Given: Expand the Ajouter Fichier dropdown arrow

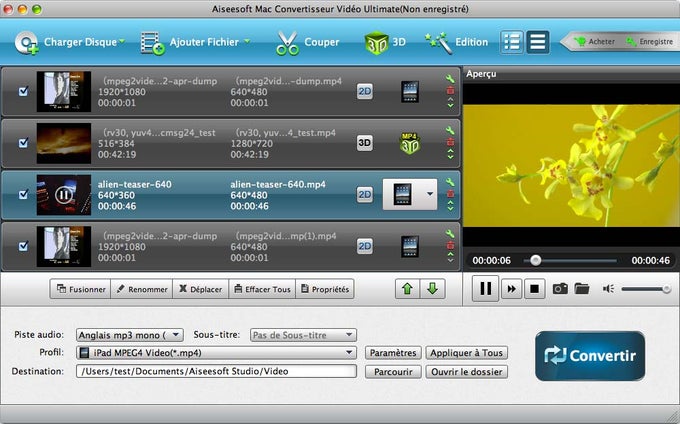Looking at the screenshot, I should coord(247,41).
